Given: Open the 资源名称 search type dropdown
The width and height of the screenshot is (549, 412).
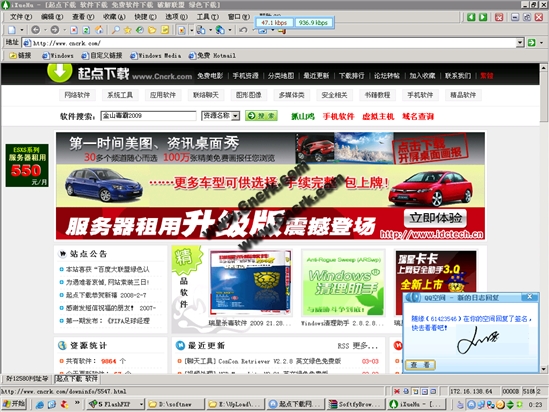Looking at the screenshot, I should (236, 116).
